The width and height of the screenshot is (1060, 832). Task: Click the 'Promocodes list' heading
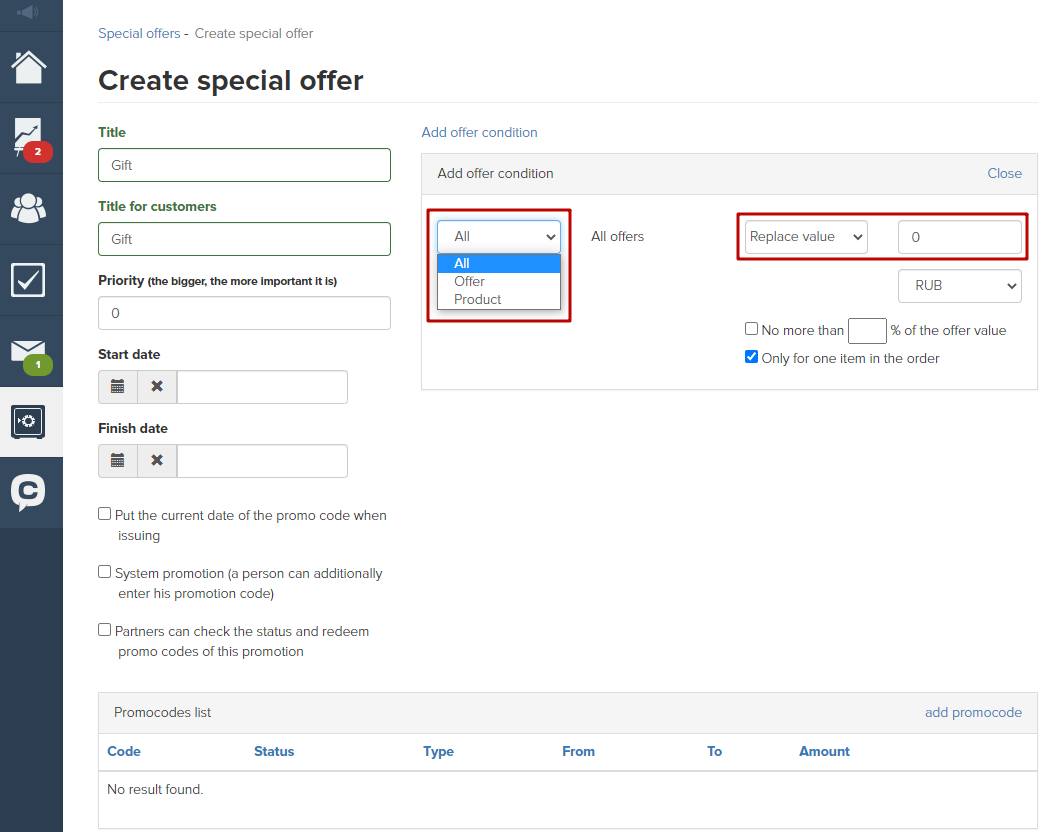(x=162, y=712)
